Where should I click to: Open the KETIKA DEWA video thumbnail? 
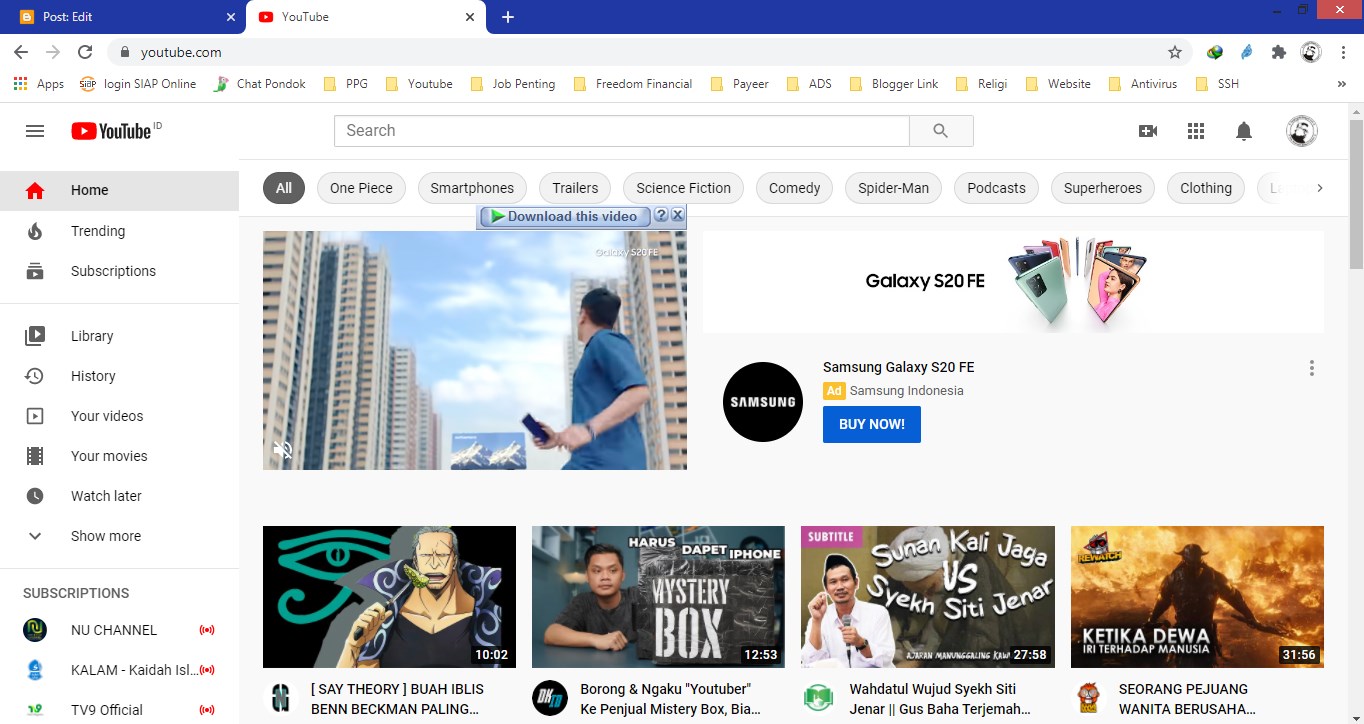[1197, 597]
